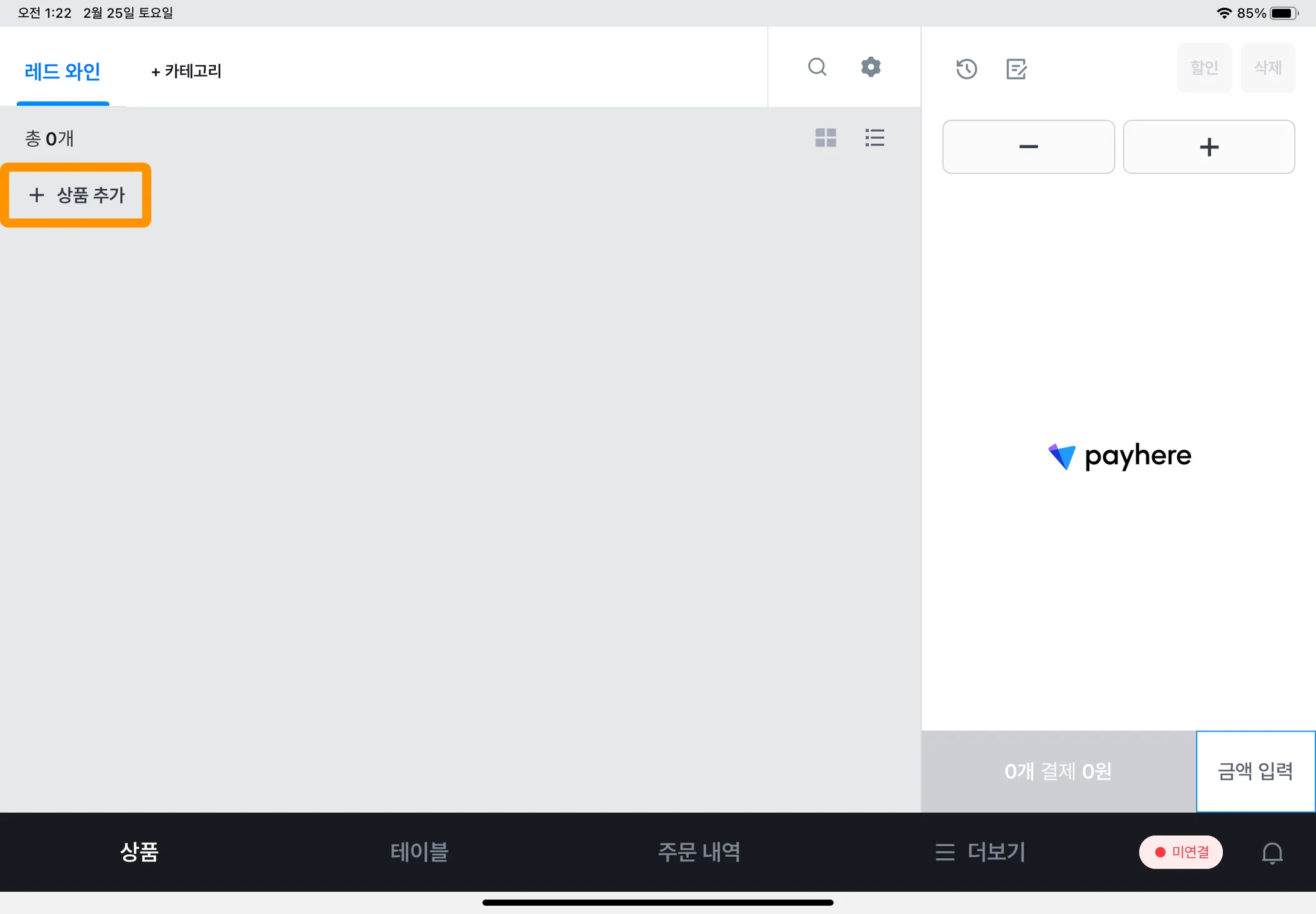Screen dimensions: 1316x914
Task: Open the 주문 내역 tab
Action: tap(699, 852)
